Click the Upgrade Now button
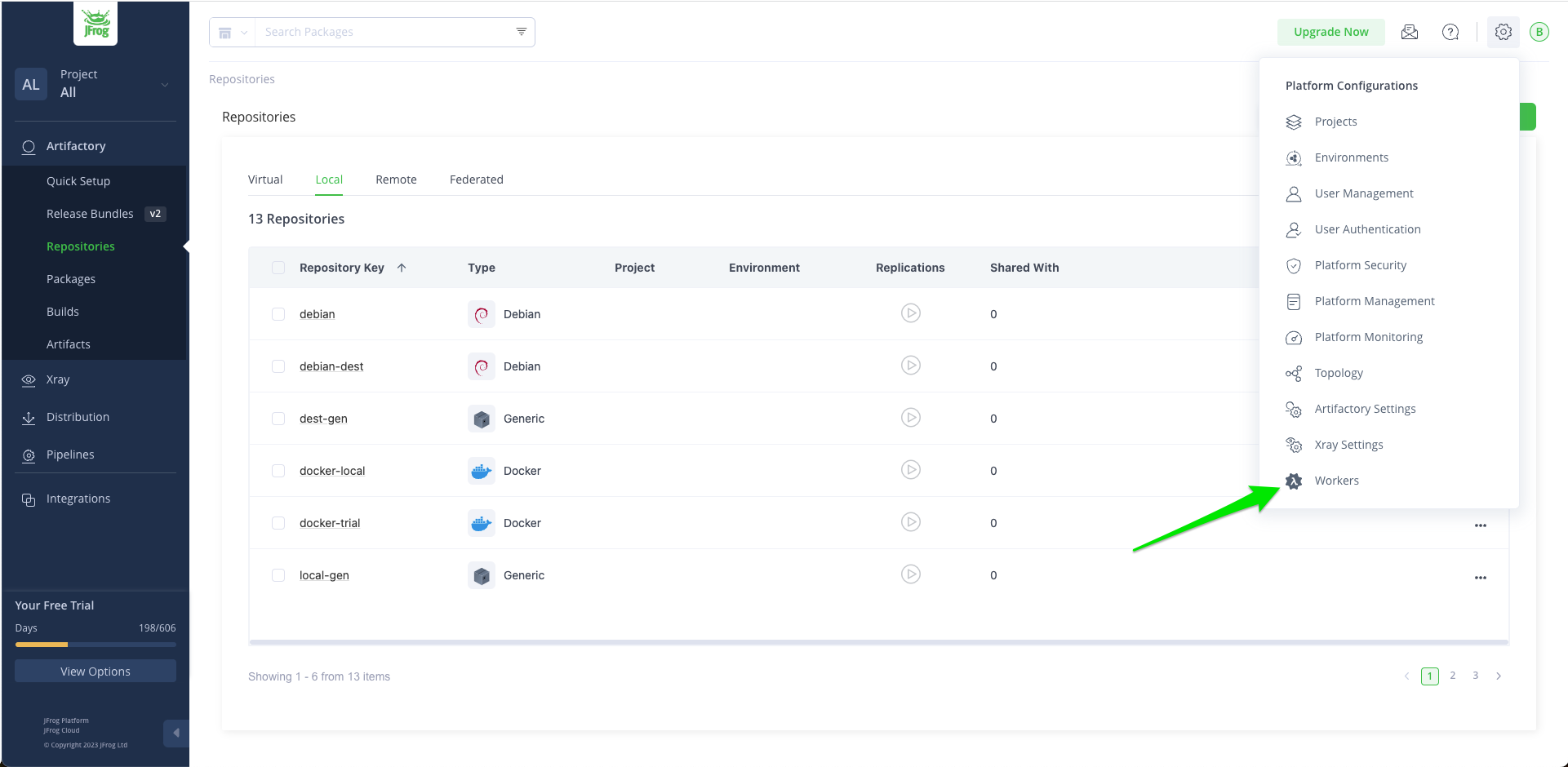The image size is (1568, 767). 1330,32
